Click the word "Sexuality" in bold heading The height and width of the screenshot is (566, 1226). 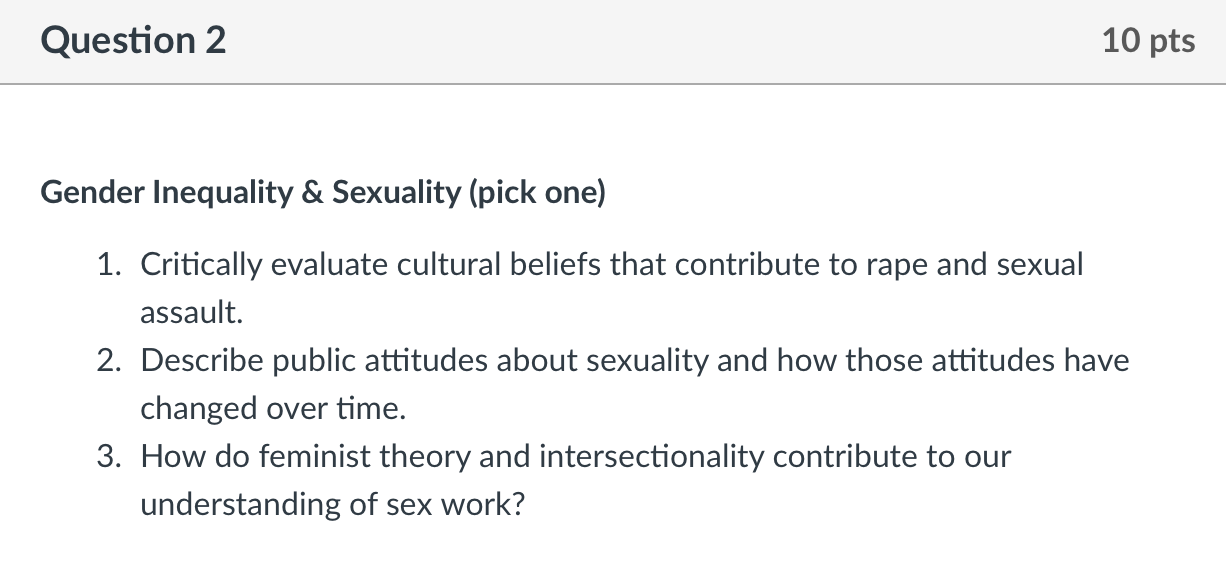click(397, 192)
